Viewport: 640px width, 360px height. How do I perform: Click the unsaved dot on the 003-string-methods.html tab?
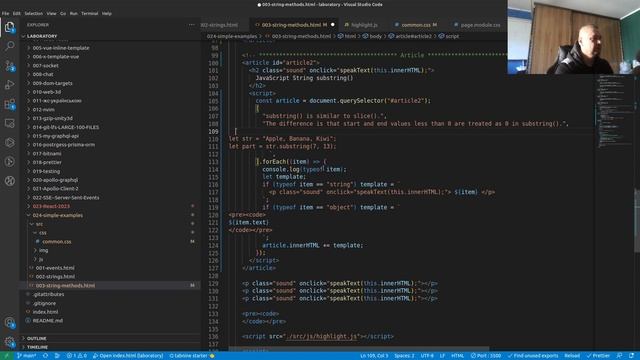click(333, 25)
